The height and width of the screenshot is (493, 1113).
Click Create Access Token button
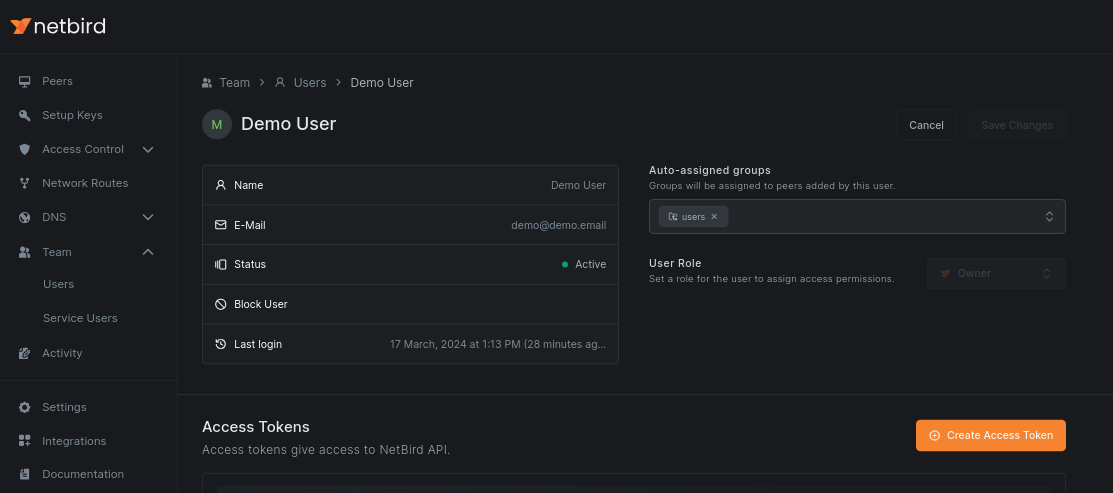coord(990,435)
